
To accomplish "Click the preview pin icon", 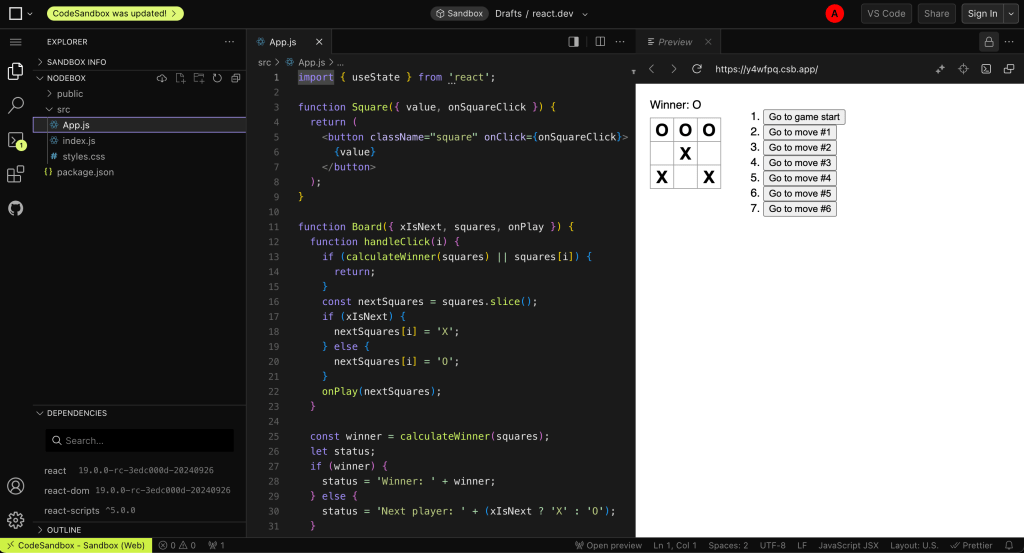I will (x=940, y=69).
